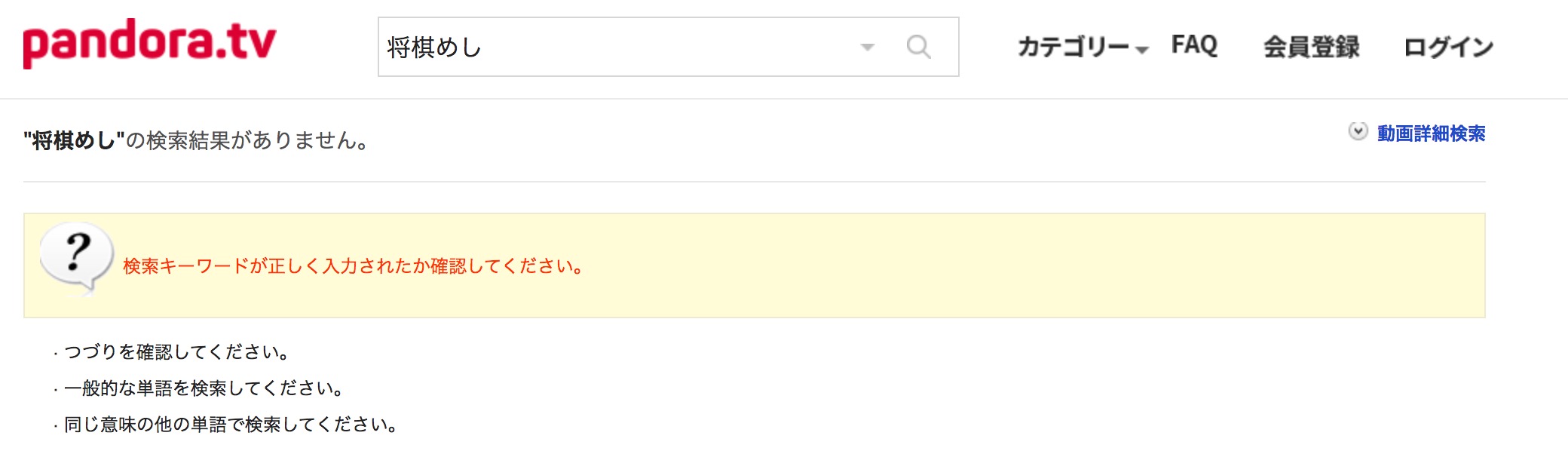Click the question mark speech bubble icon

[76, 259]
